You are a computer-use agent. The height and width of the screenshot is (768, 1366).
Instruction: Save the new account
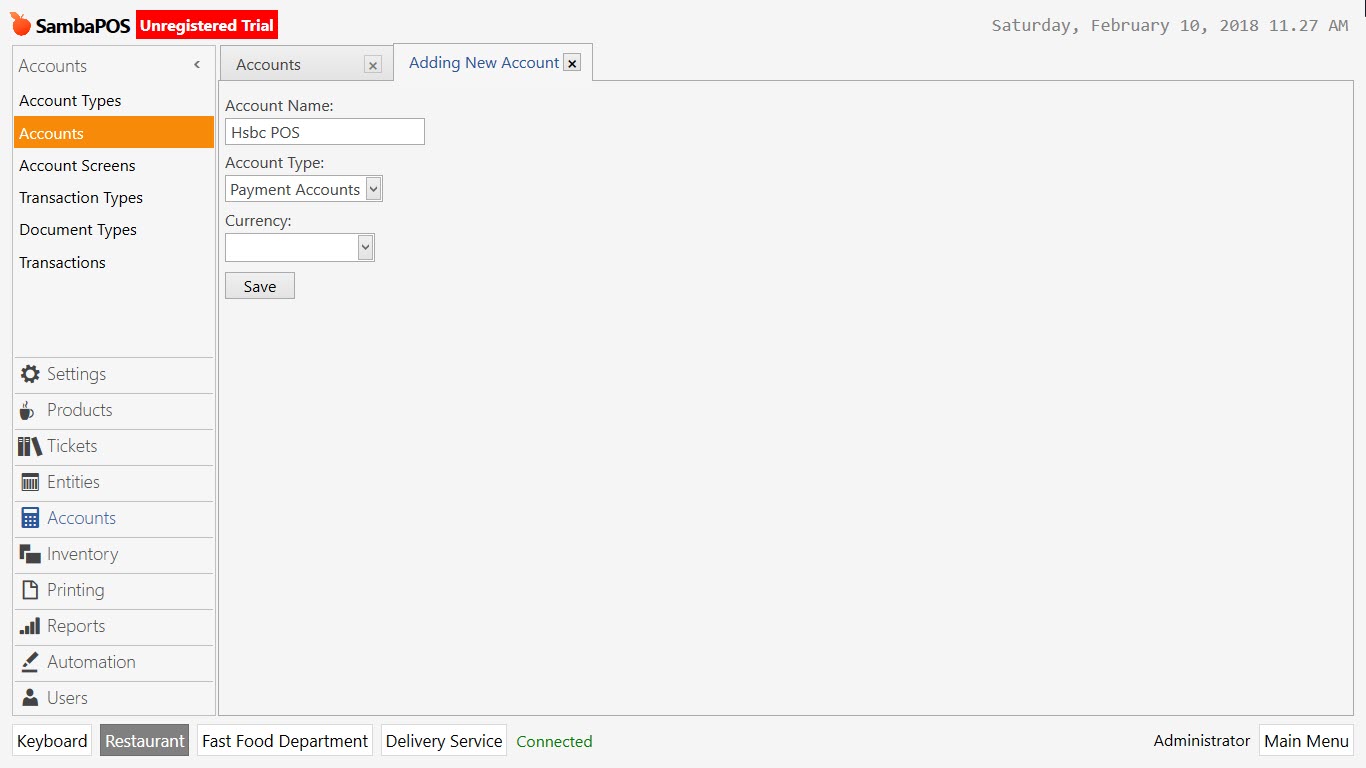coord(260,286)
